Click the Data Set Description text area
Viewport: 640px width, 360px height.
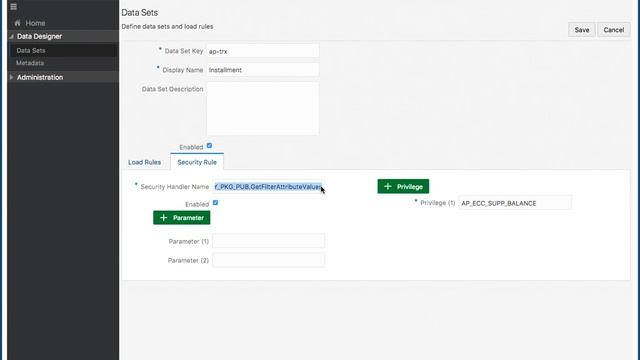(x=262, y=109)
